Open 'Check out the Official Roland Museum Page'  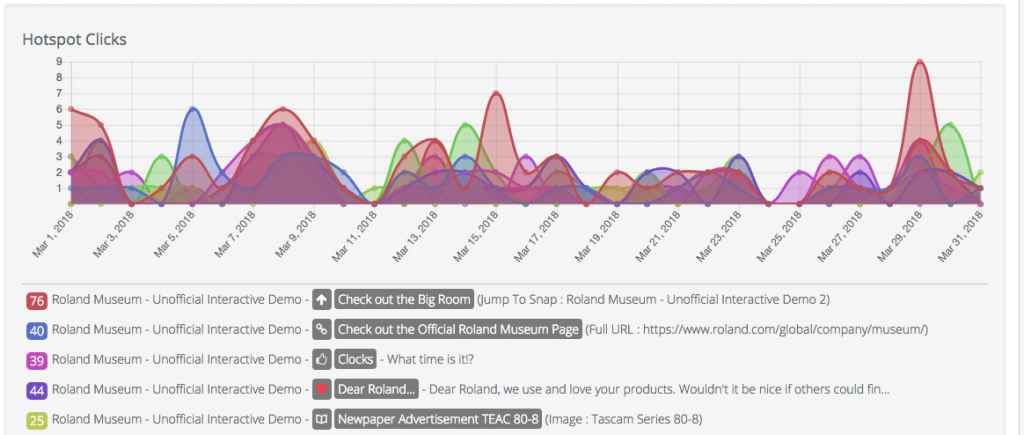click(458, 329)
